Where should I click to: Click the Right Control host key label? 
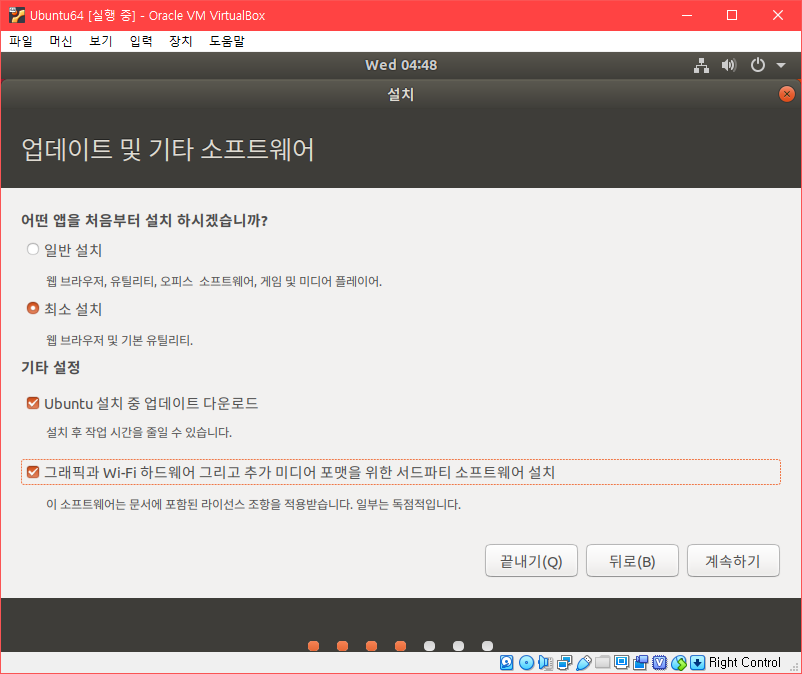coord(745,662)
